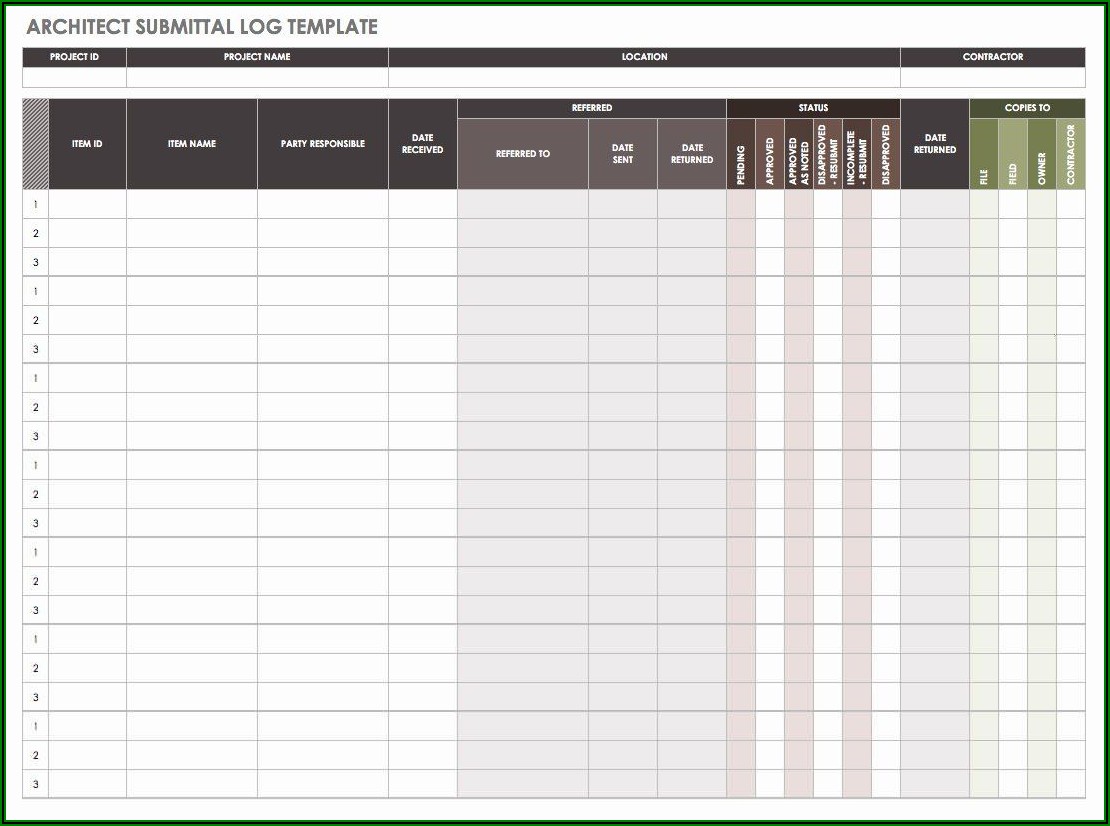Click the Approved As Noted column header
This screenshot has width=1110, height=826.
[x=799, y=154]
